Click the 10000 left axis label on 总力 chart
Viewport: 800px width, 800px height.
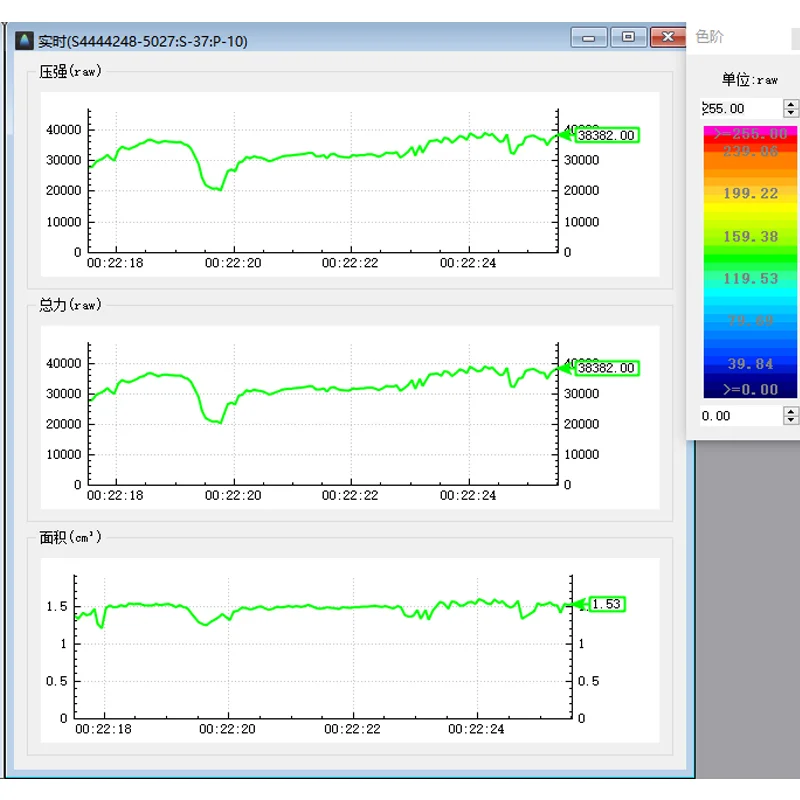[x=64, y=455]
